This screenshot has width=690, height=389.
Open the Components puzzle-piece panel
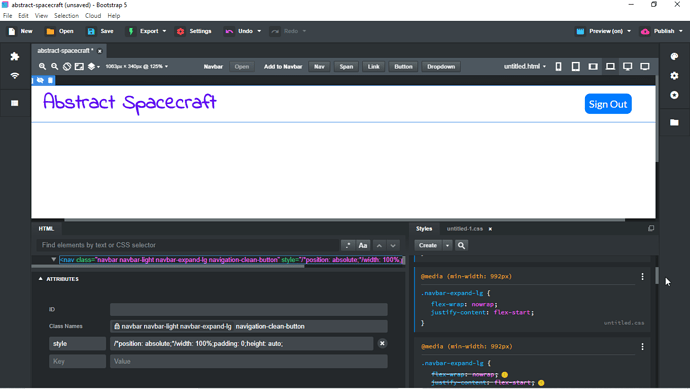point(15,56)
